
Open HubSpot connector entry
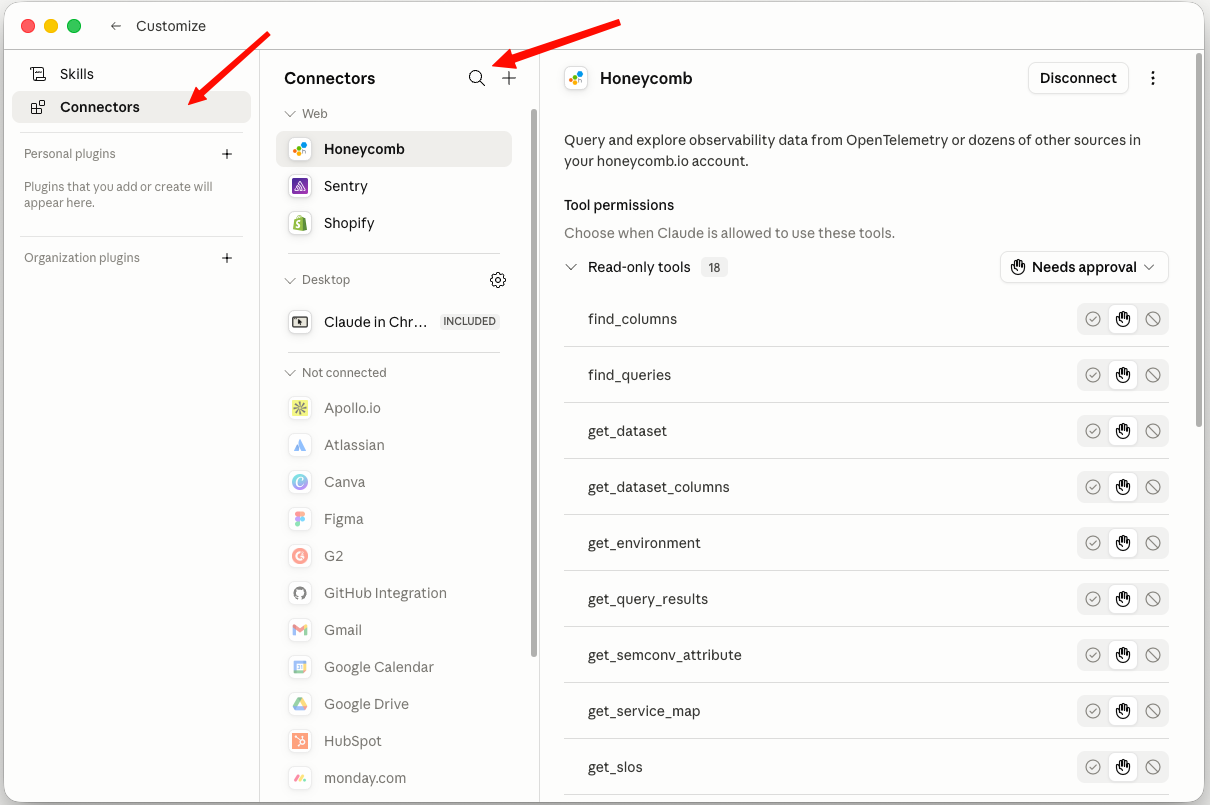(x=394, y=741)
